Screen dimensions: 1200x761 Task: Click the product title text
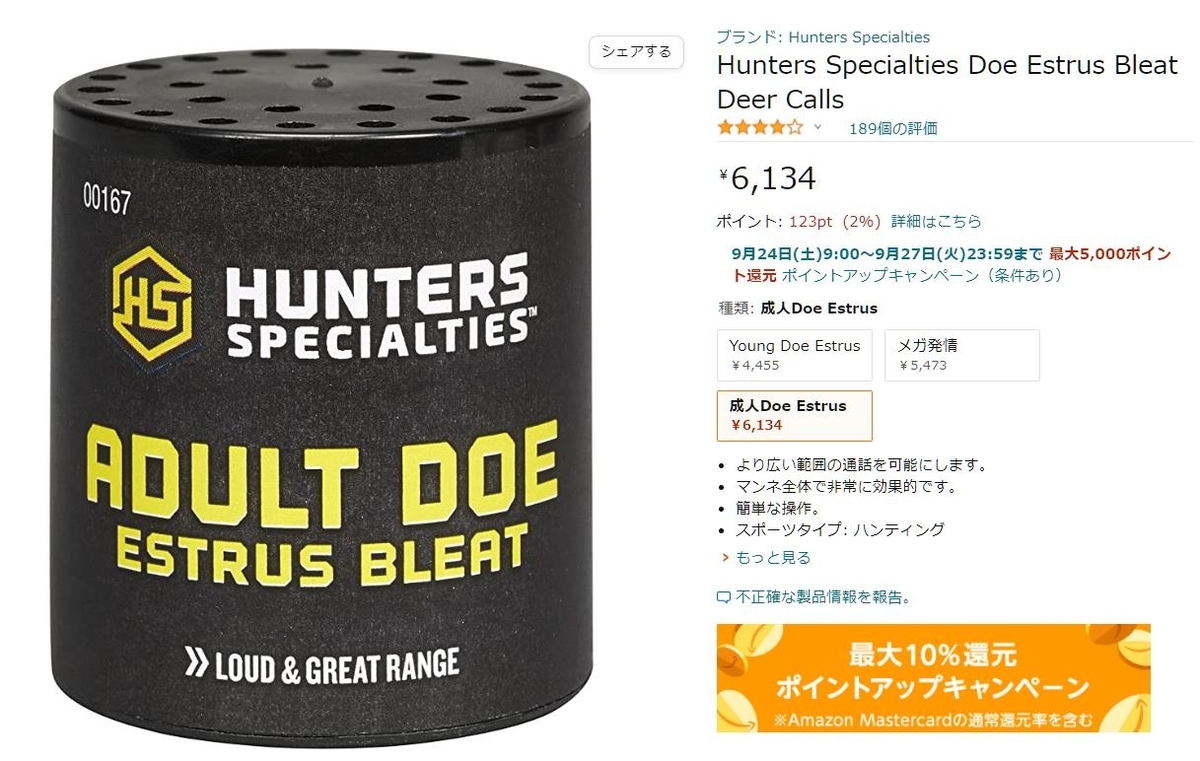click(947, 82)
